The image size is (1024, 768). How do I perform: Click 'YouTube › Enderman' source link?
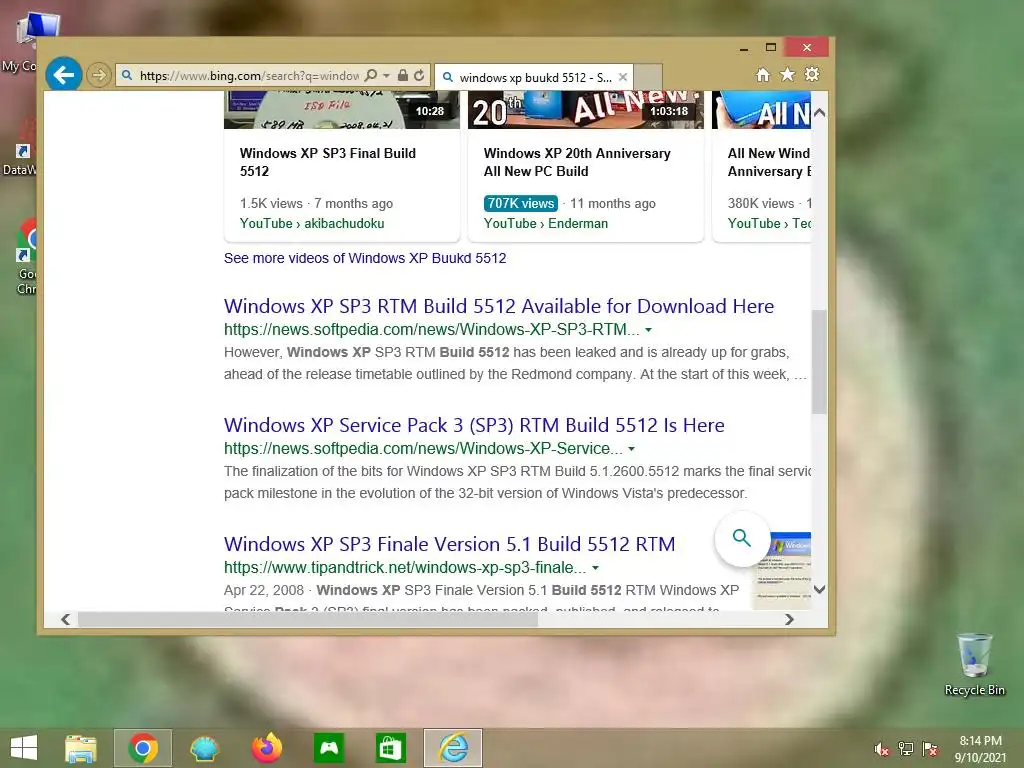[x=546, y=223]
